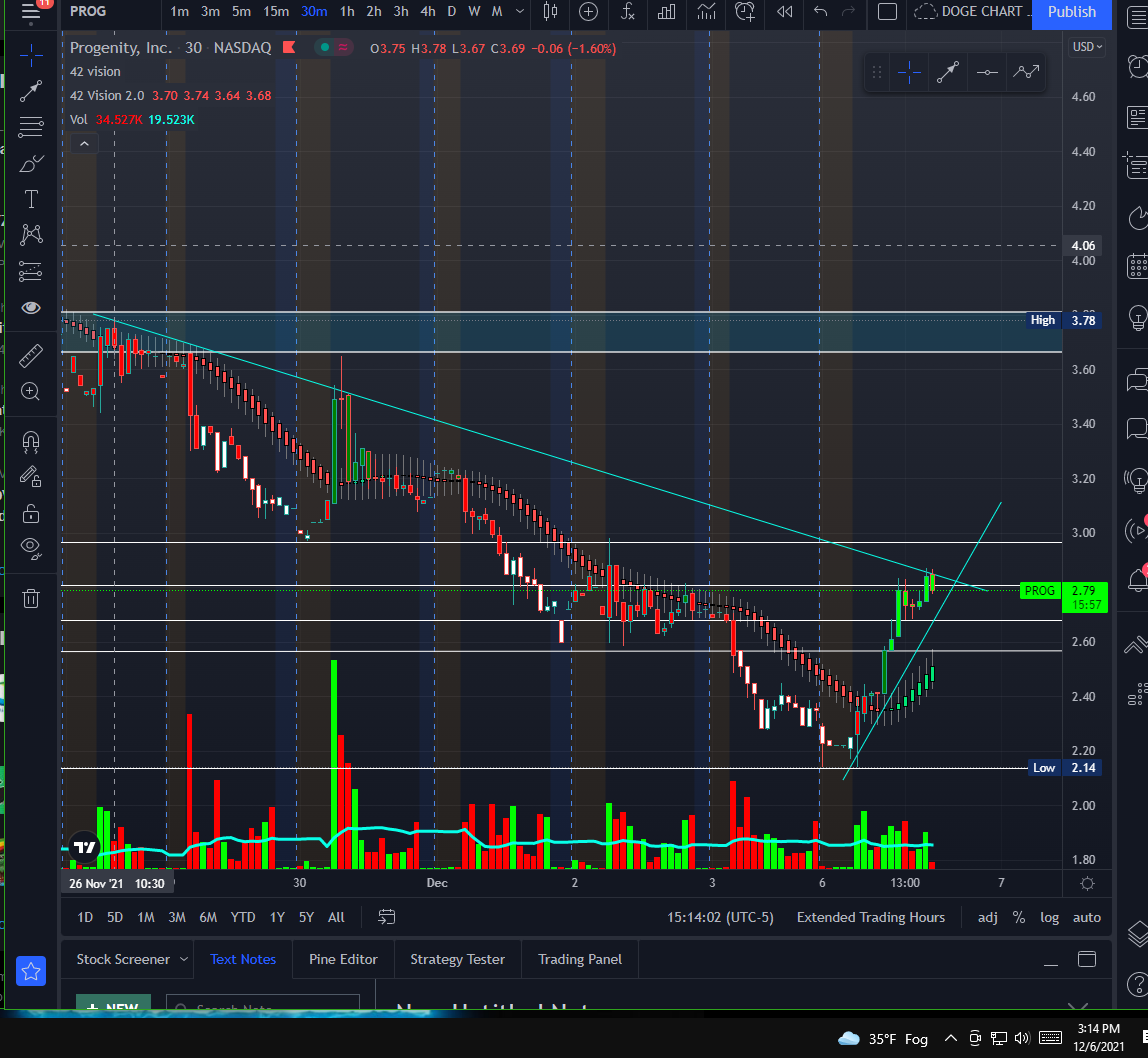The image size is (1148, 1058).
Task: Toggle percent scale
Action: pyautogui.click(x=1018, y=917)
